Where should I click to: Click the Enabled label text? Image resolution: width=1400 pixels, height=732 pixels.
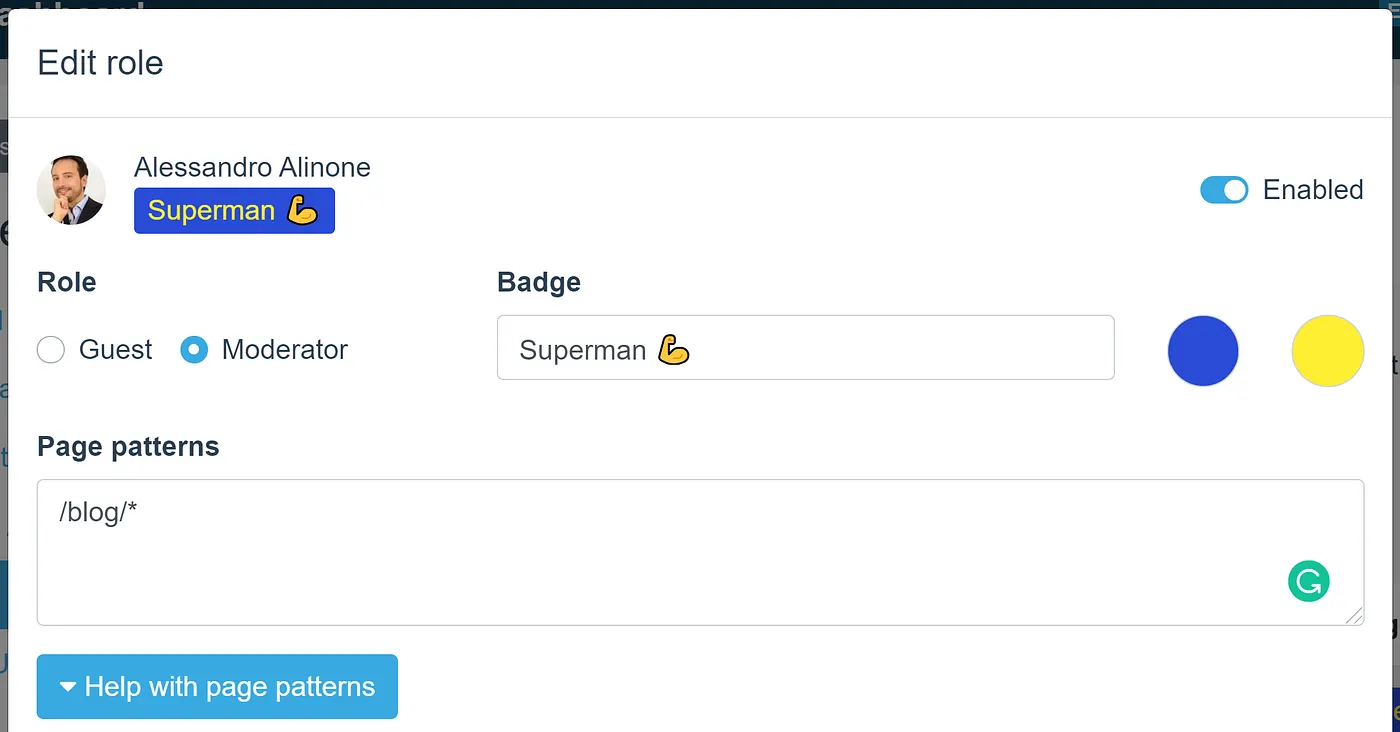1312,190
